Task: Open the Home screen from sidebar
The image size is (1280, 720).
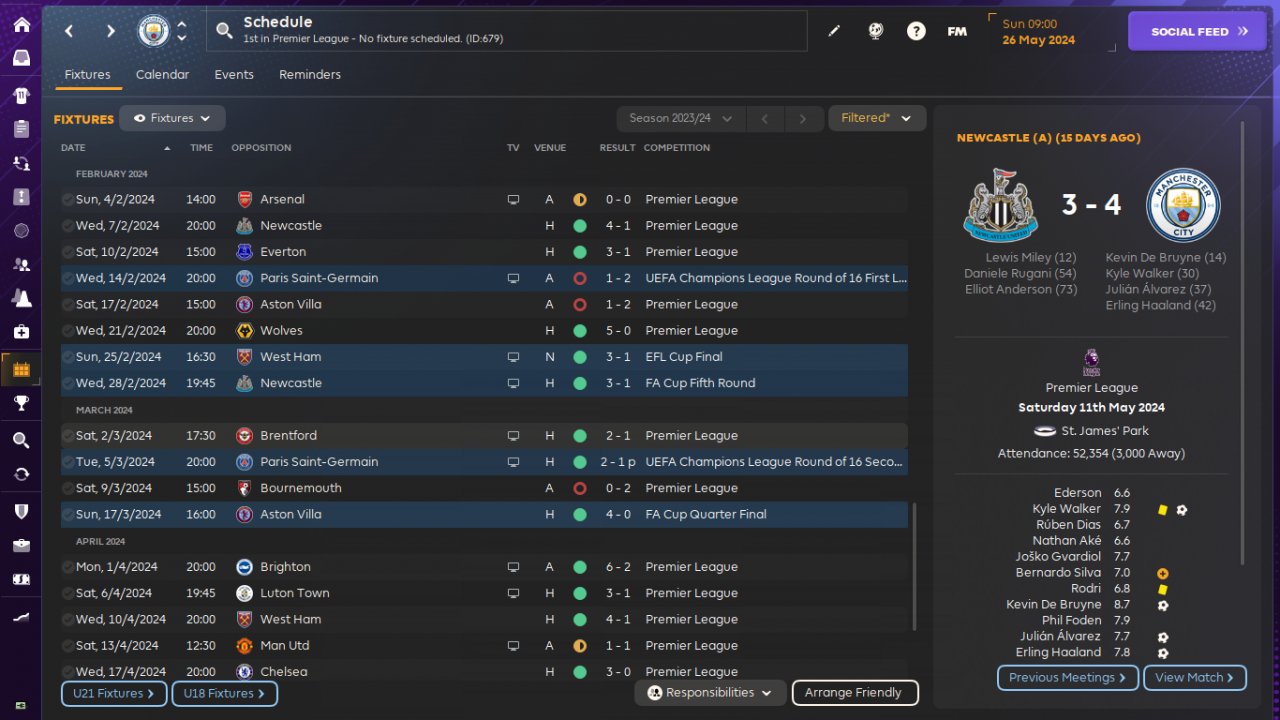Action: pos(21,25)
